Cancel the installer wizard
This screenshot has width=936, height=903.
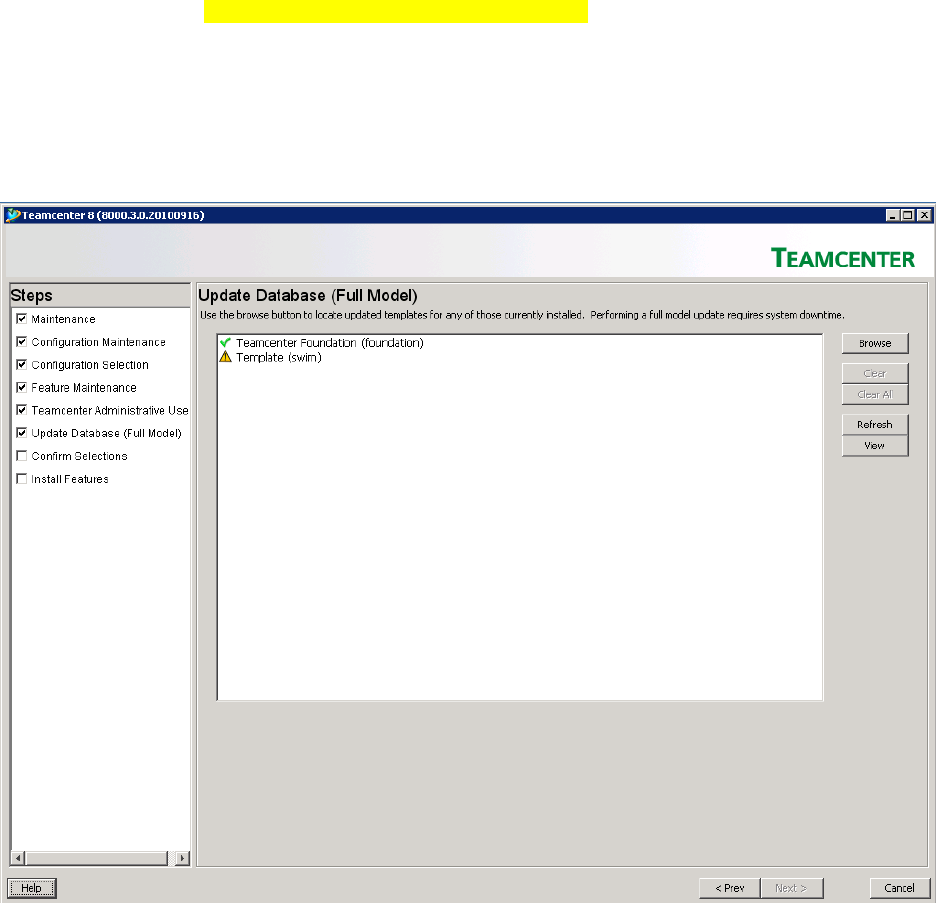pos(900,888)
